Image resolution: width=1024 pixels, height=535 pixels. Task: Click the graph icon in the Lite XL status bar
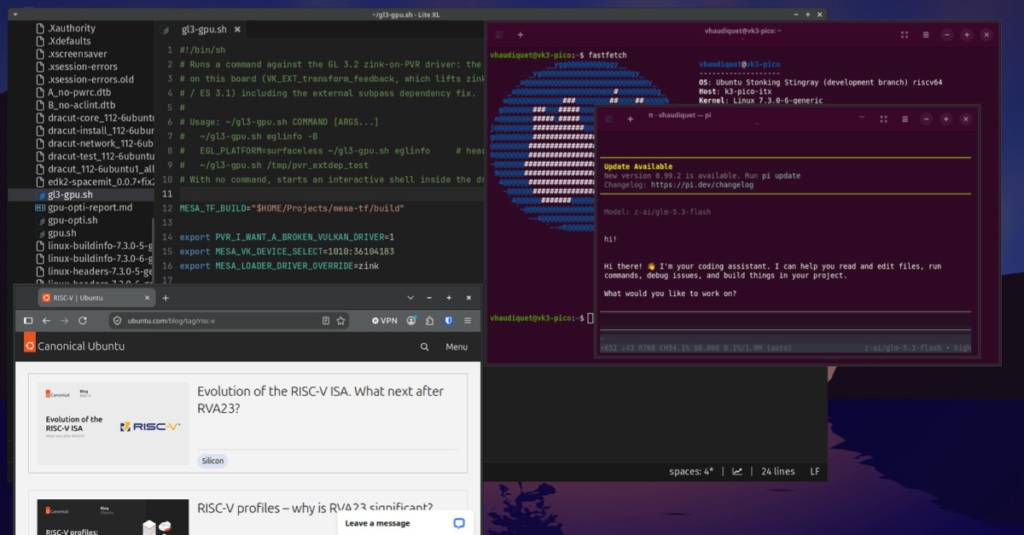pyautogui.click(x=737, y=472)
